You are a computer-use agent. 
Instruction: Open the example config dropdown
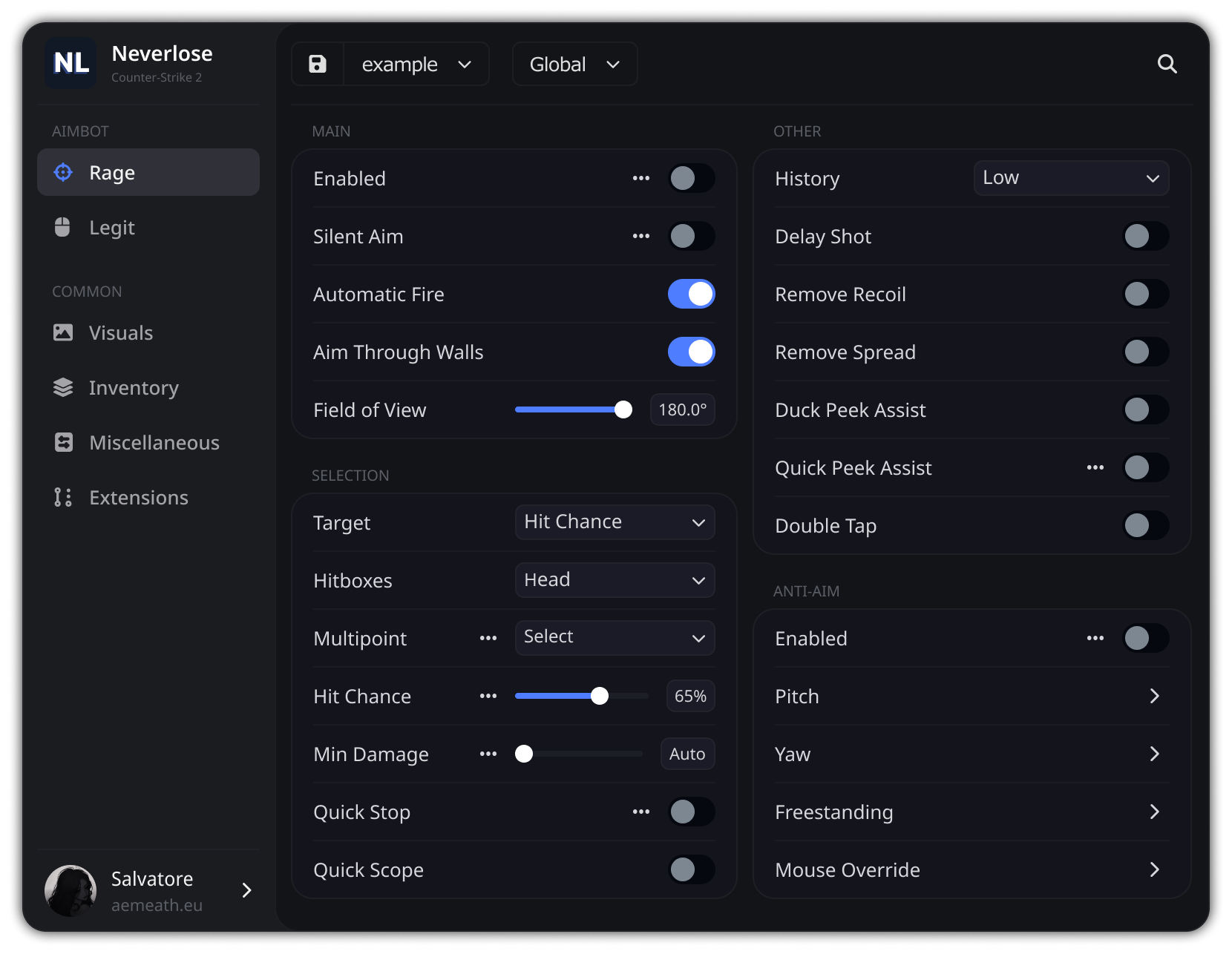(416, 65)
